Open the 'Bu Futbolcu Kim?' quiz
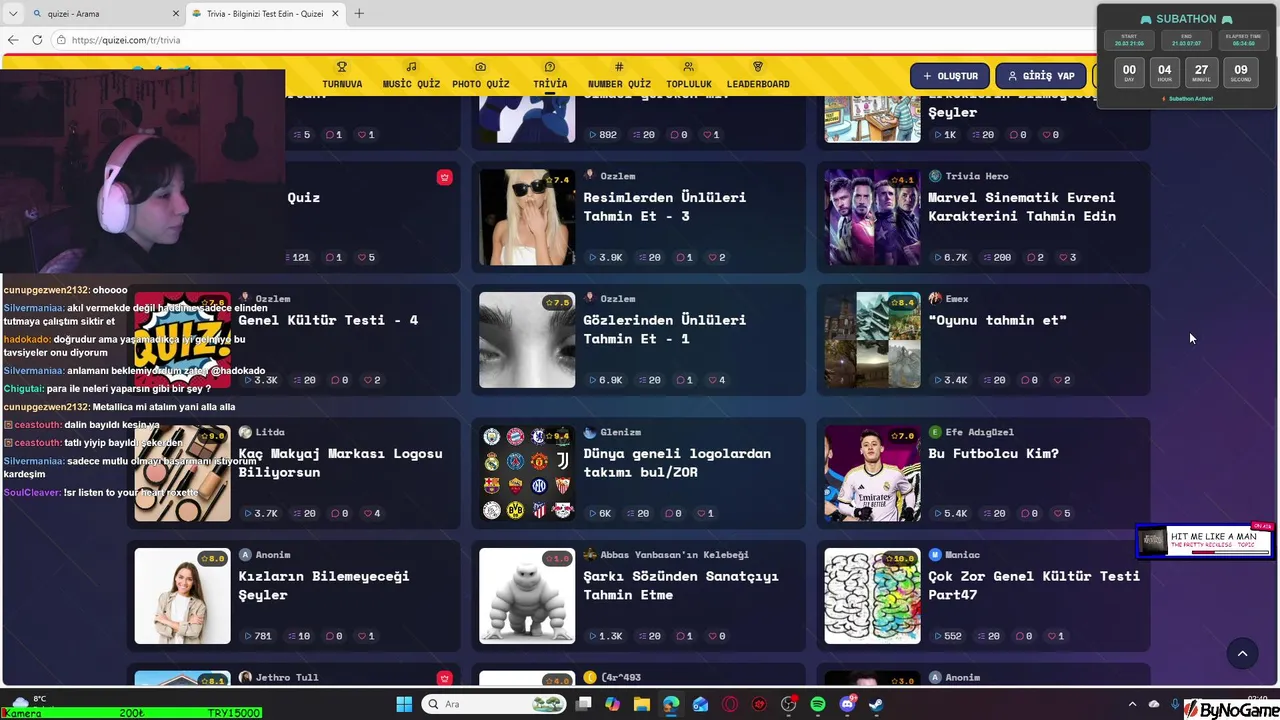Viewport: 1280px width, 720px height. [x=993, y=453]
